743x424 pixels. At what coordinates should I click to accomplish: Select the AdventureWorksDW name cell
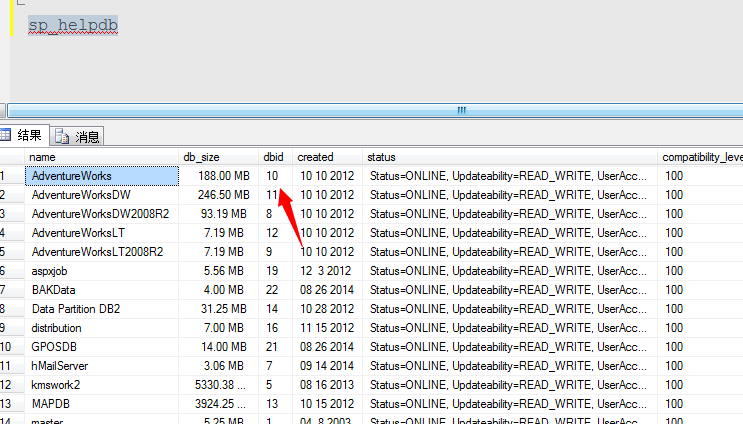pos(102,195)
